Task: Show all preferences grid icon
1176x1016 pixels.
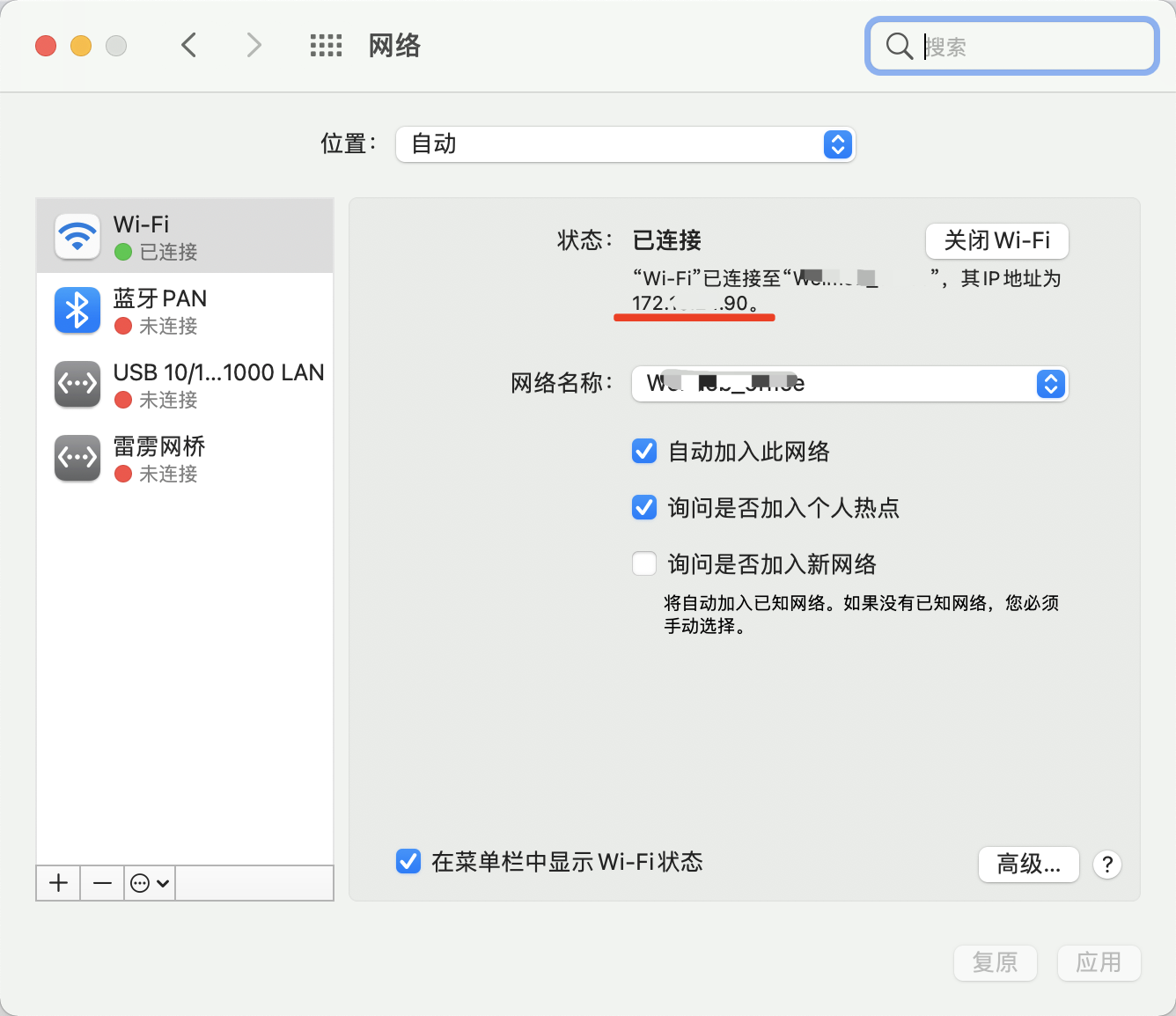Action: click(326, 46)
